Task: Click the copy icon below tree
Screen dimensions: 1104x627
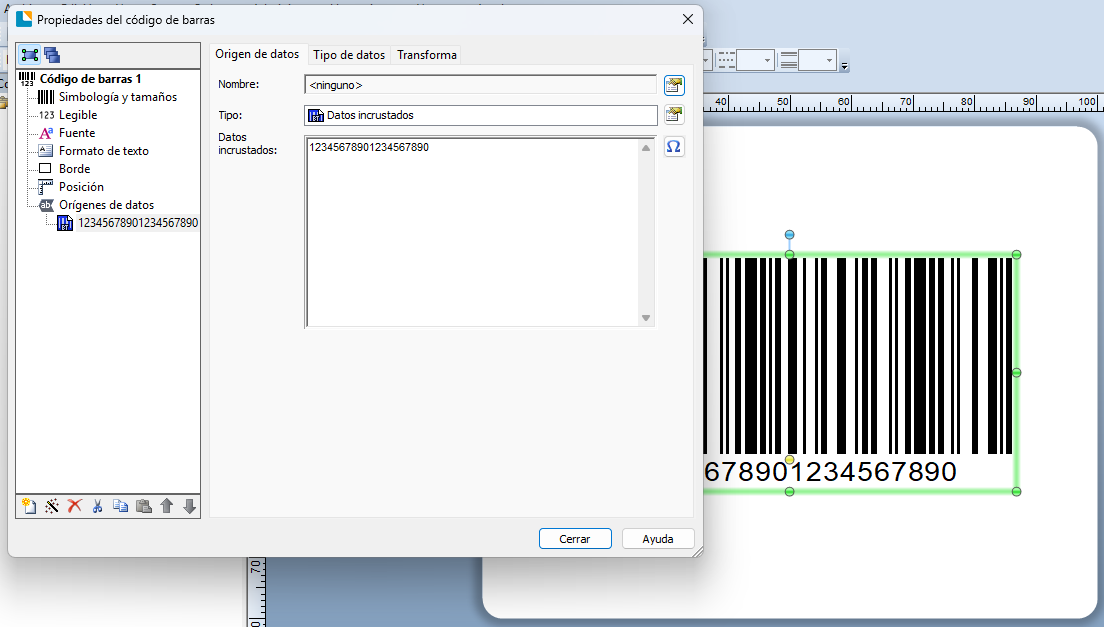Action: pos(121,507)
